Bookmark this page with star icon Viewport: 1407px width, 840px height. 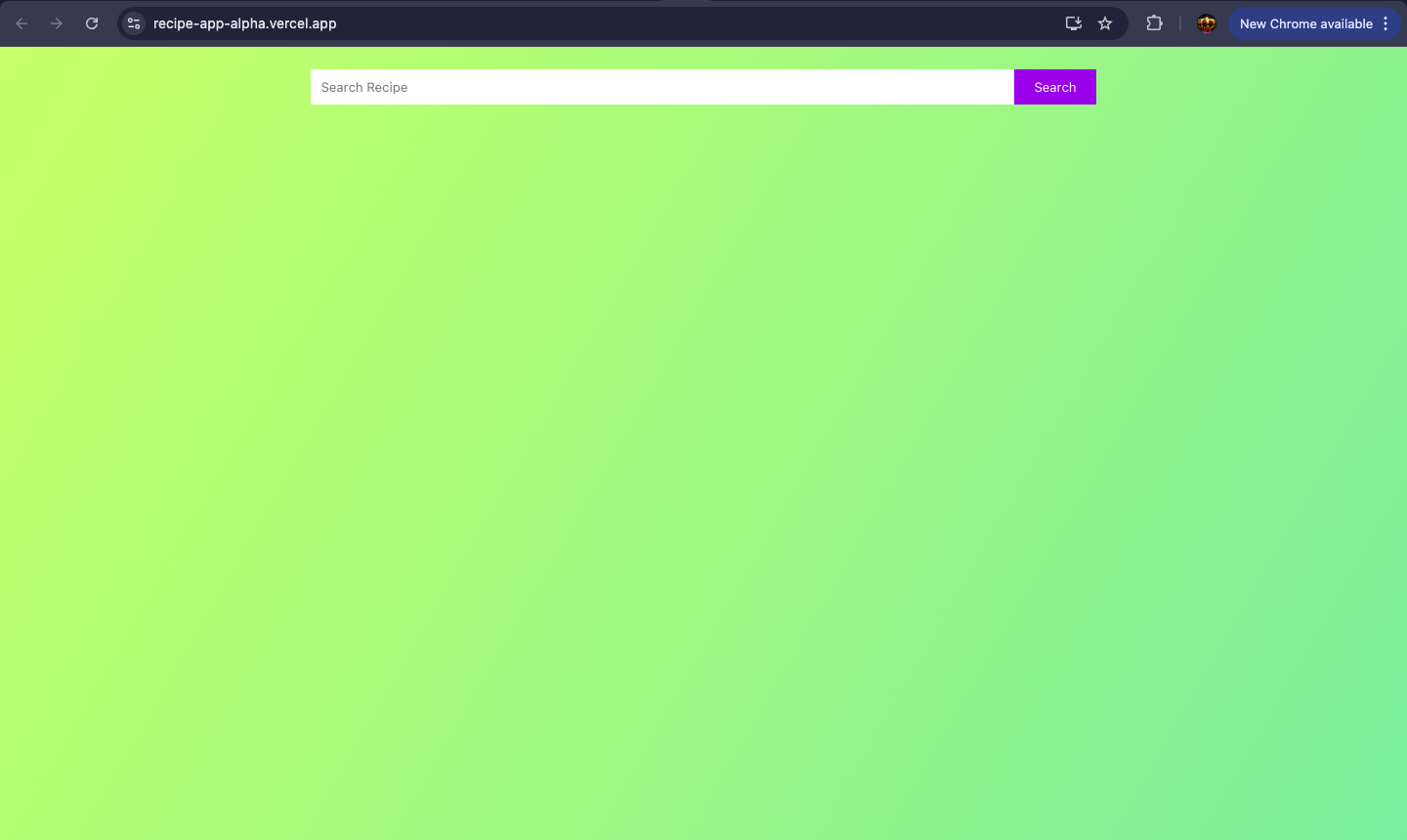pyautogui.click(x=1105, y=23)
